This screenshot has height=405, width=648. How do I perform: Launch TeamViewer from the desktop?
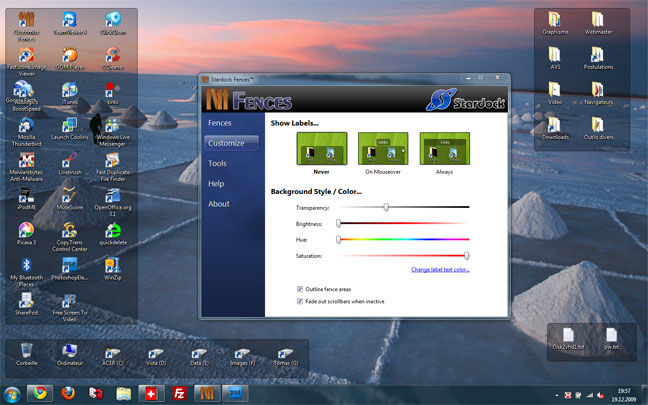70,23
